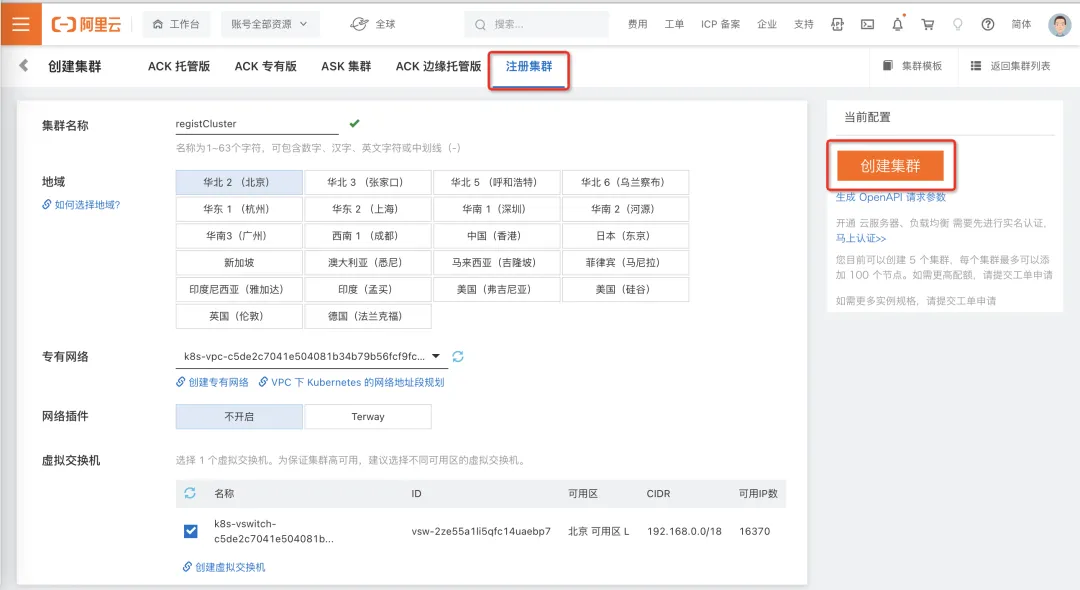Open the notification bell
Viewport: 1080px width, 590px height.
[x=897, y=24]
